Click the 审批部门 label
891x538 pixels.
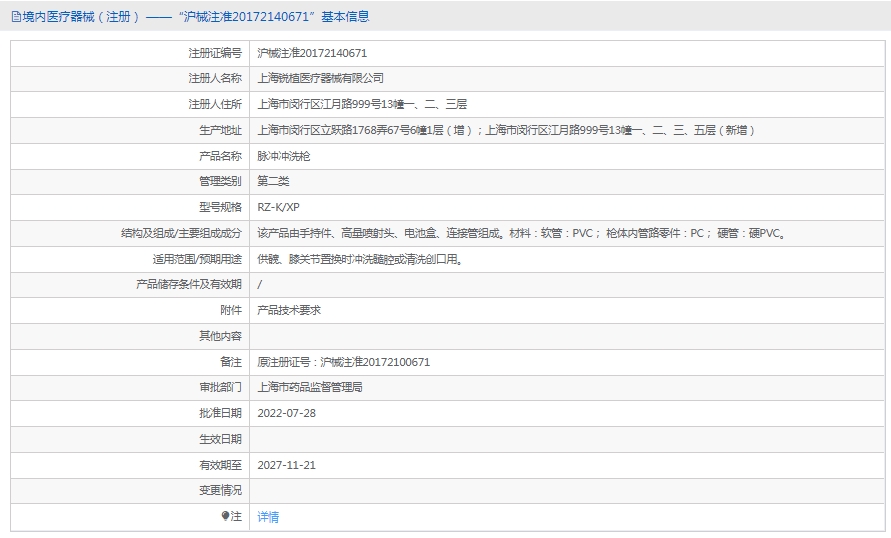[220, 387]
